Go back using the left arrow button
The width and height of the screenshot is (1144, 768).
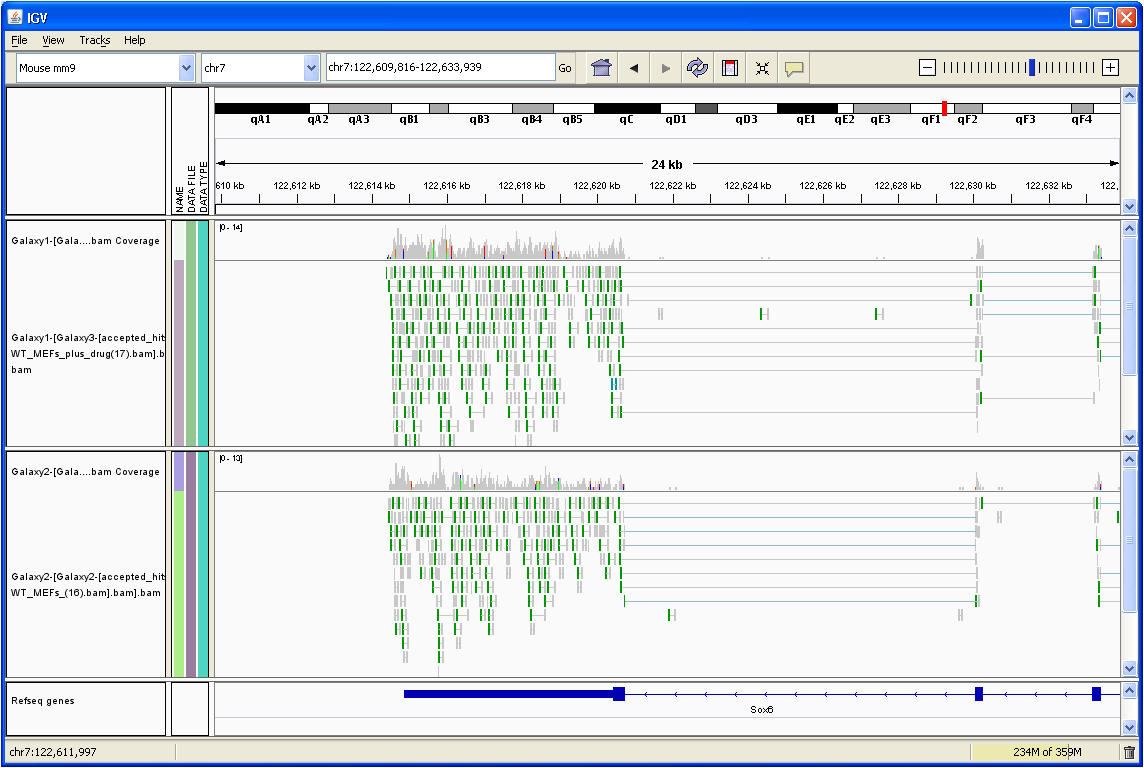633,68
